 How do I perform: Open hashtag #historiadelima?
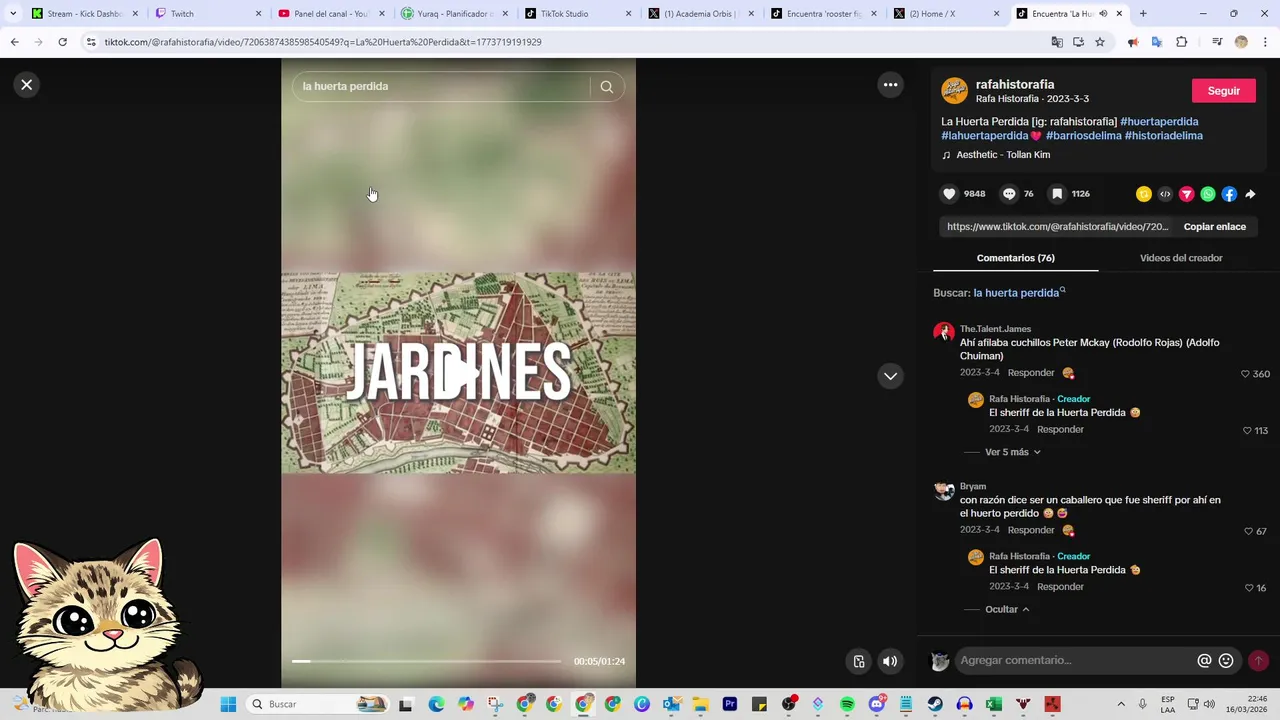1163,135
